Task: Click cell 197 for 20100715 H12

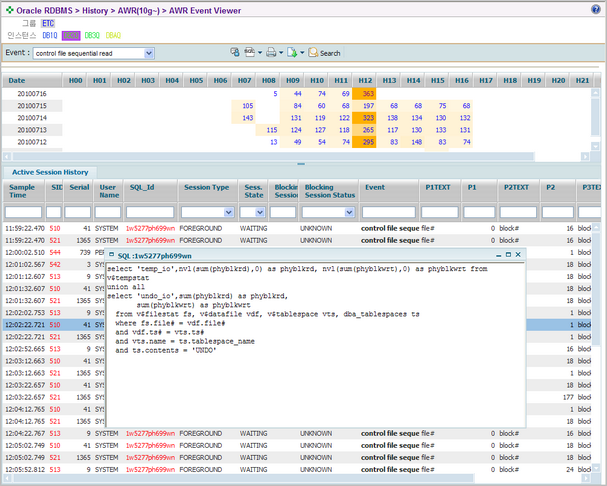Action: (x=365, y=106)
